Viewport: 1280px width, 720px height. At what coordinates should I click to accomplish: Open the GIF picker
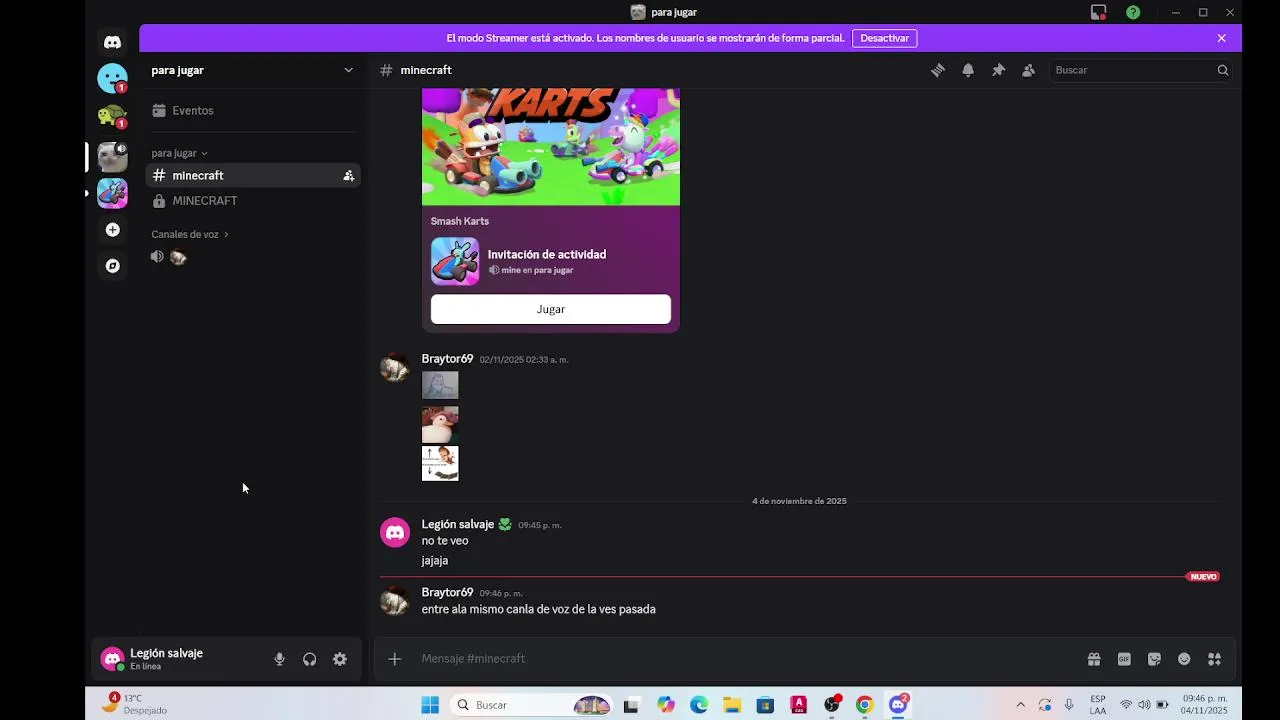(1124, 659)
